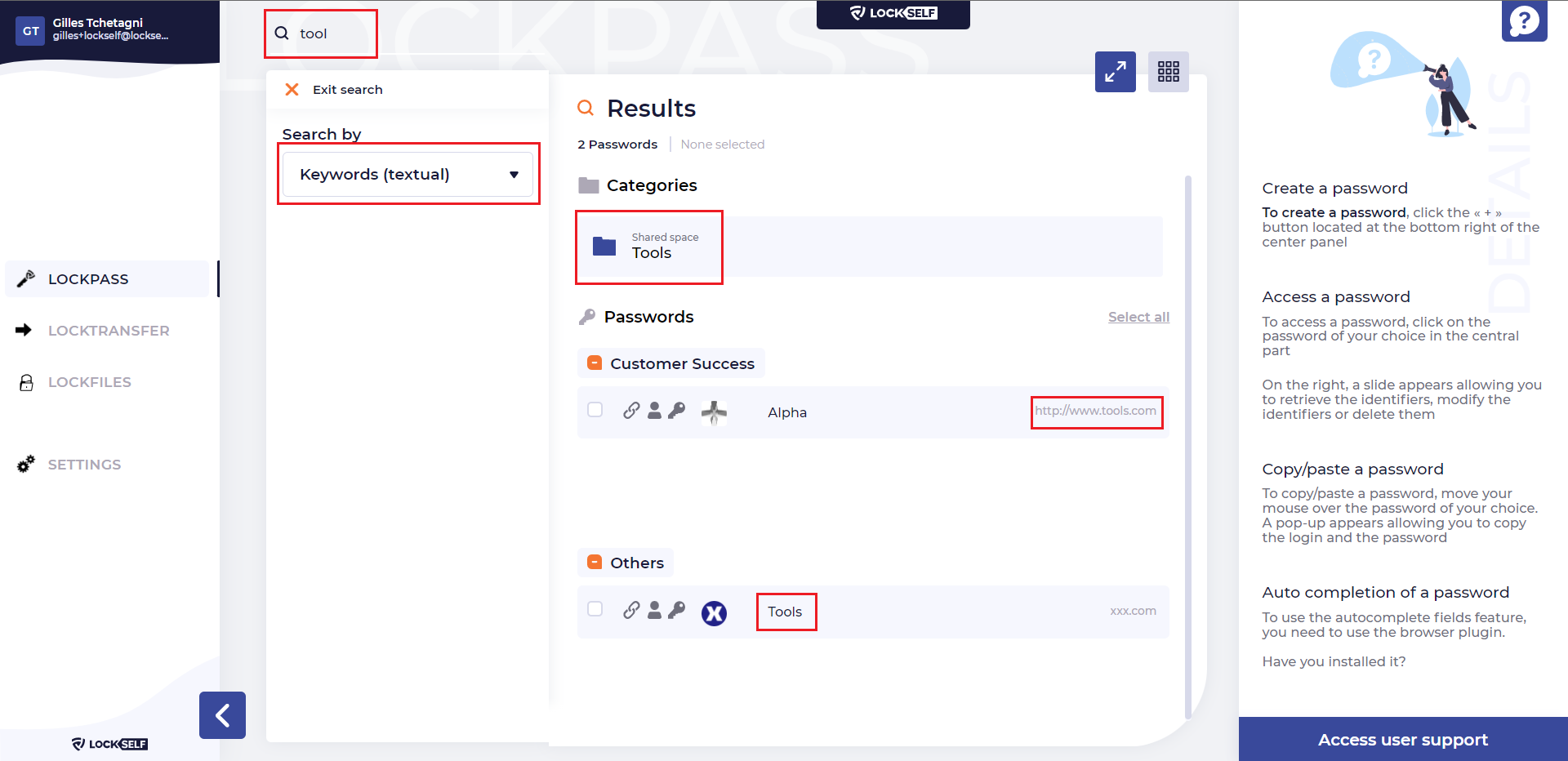
Task: Open LOCKPASS in the sidebar
Action: 107,279
